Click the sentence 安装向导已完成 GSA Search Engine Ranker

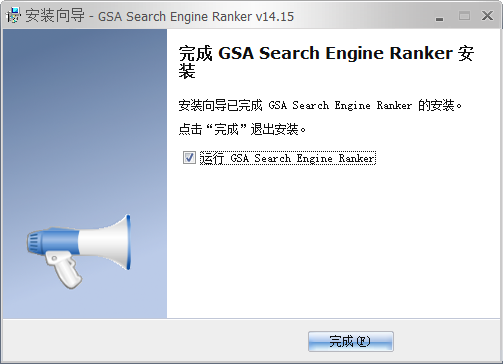point(295,105)
